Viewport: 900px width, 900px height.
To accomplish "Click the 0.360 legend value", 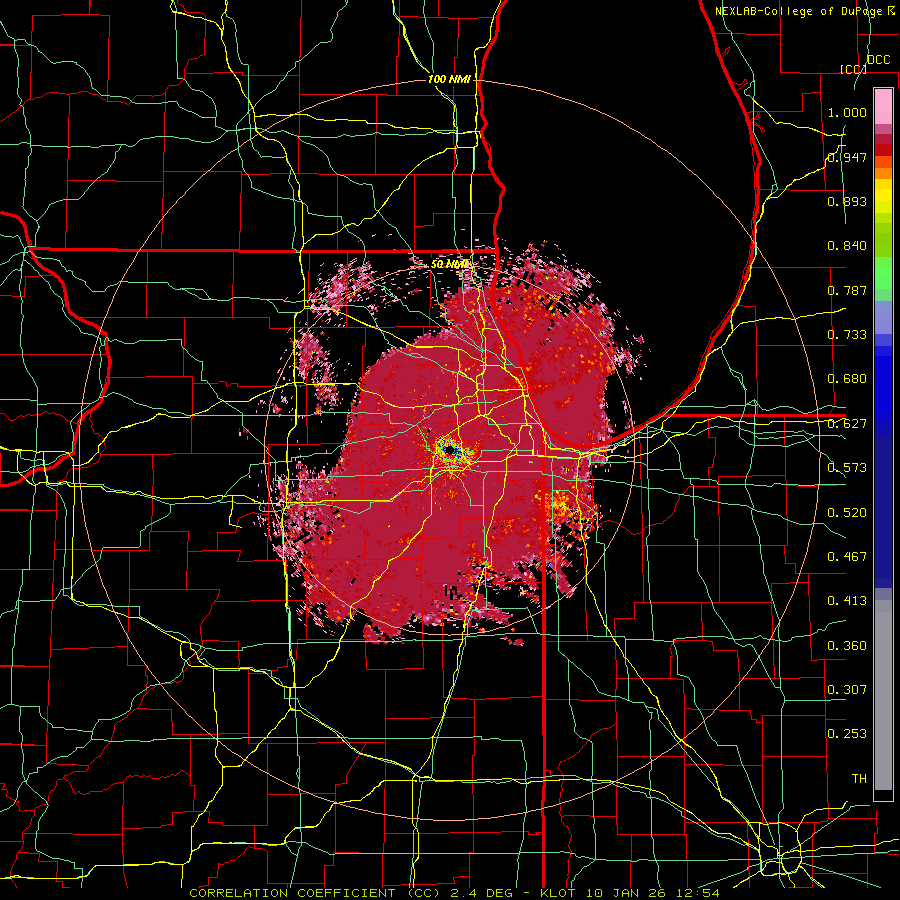I will 847,646.
